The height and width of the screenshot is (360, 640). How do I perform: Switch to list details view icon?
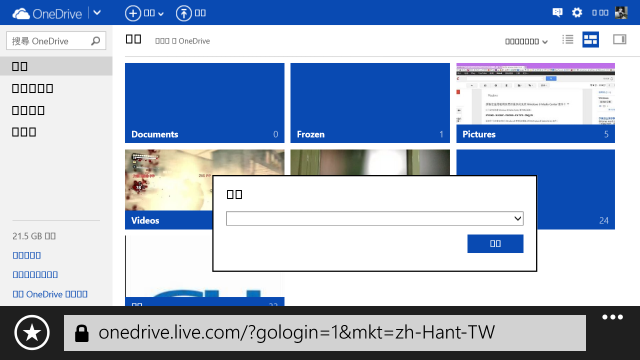pos(568,40)
